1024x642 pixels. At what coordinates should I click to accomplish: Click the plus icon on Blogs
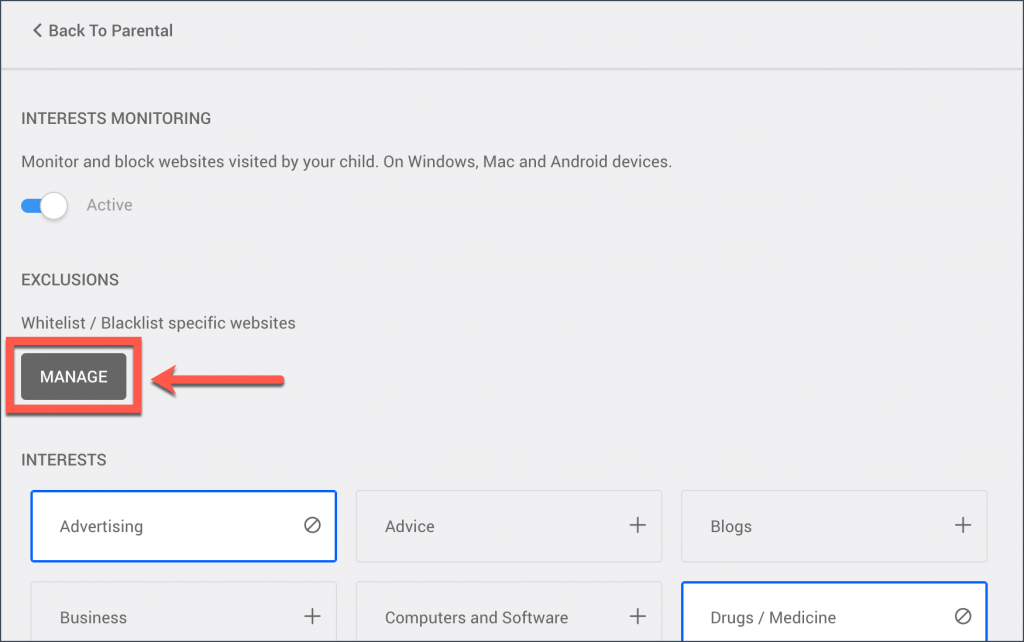click(963, 525)
